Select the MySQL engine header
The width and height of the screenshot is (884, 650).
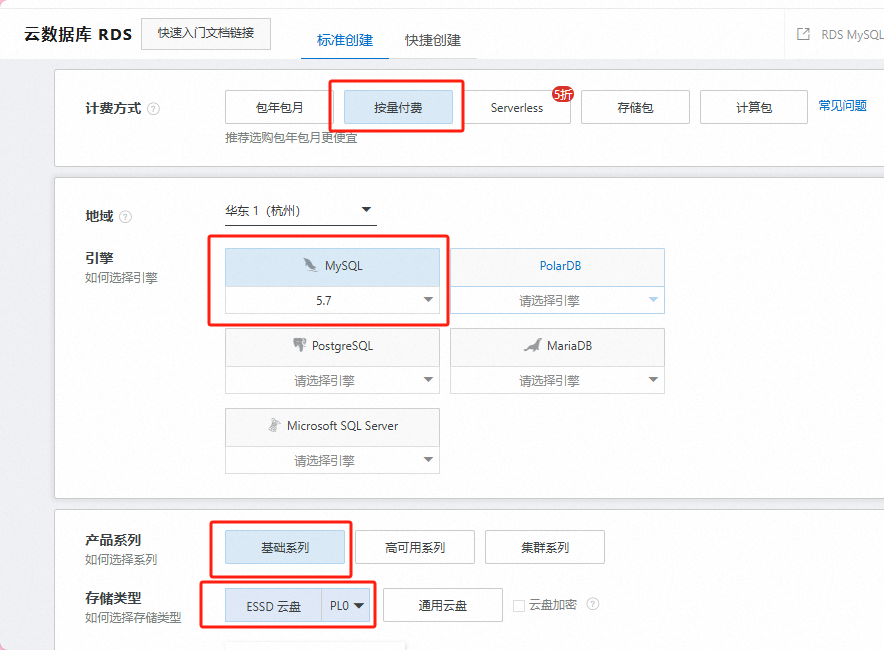332,267
